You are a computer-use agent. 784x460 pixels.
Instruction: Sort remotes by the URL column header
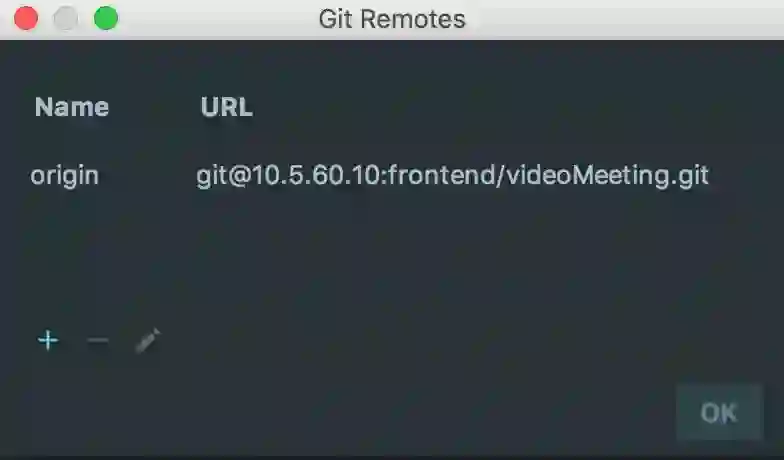226,106
